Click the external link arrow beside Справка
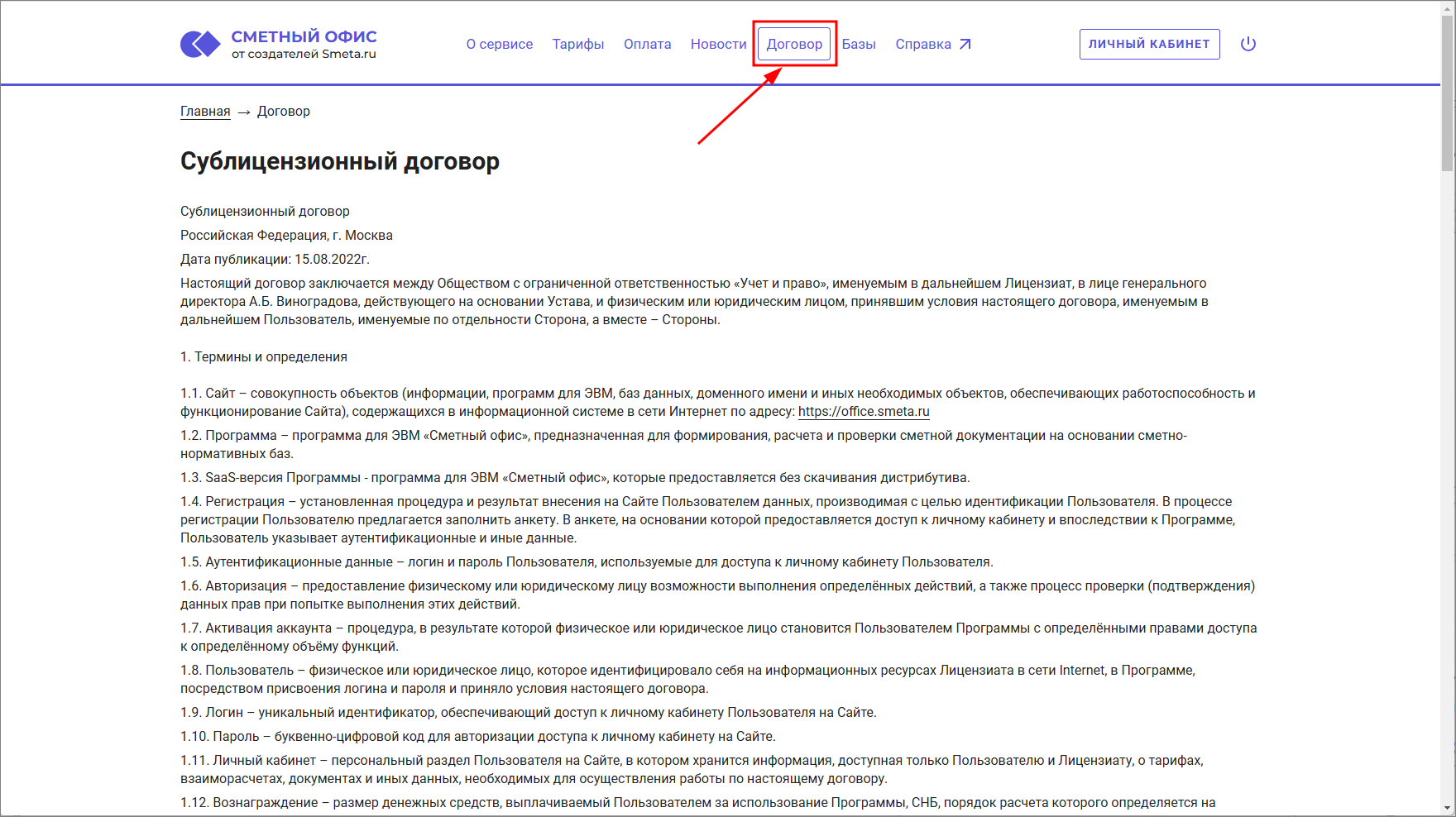1456x817 pixels. (x=965, y=44)
